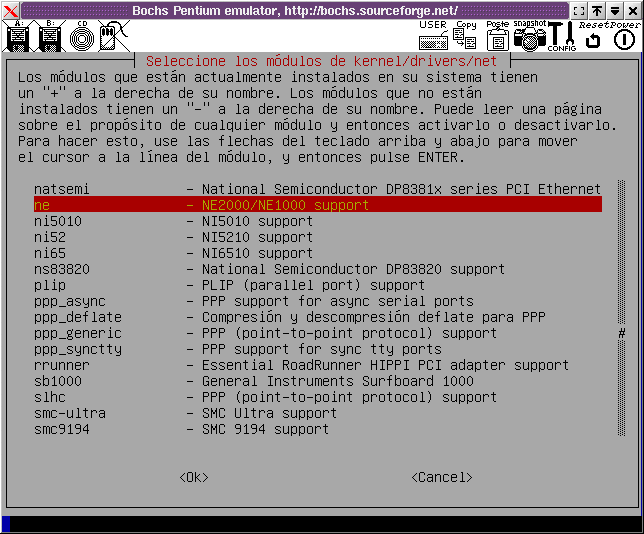The width and height of the screenshot is (644, 534).
Task: Choose the ppp_generic module row
Action: tap(316, 333)
